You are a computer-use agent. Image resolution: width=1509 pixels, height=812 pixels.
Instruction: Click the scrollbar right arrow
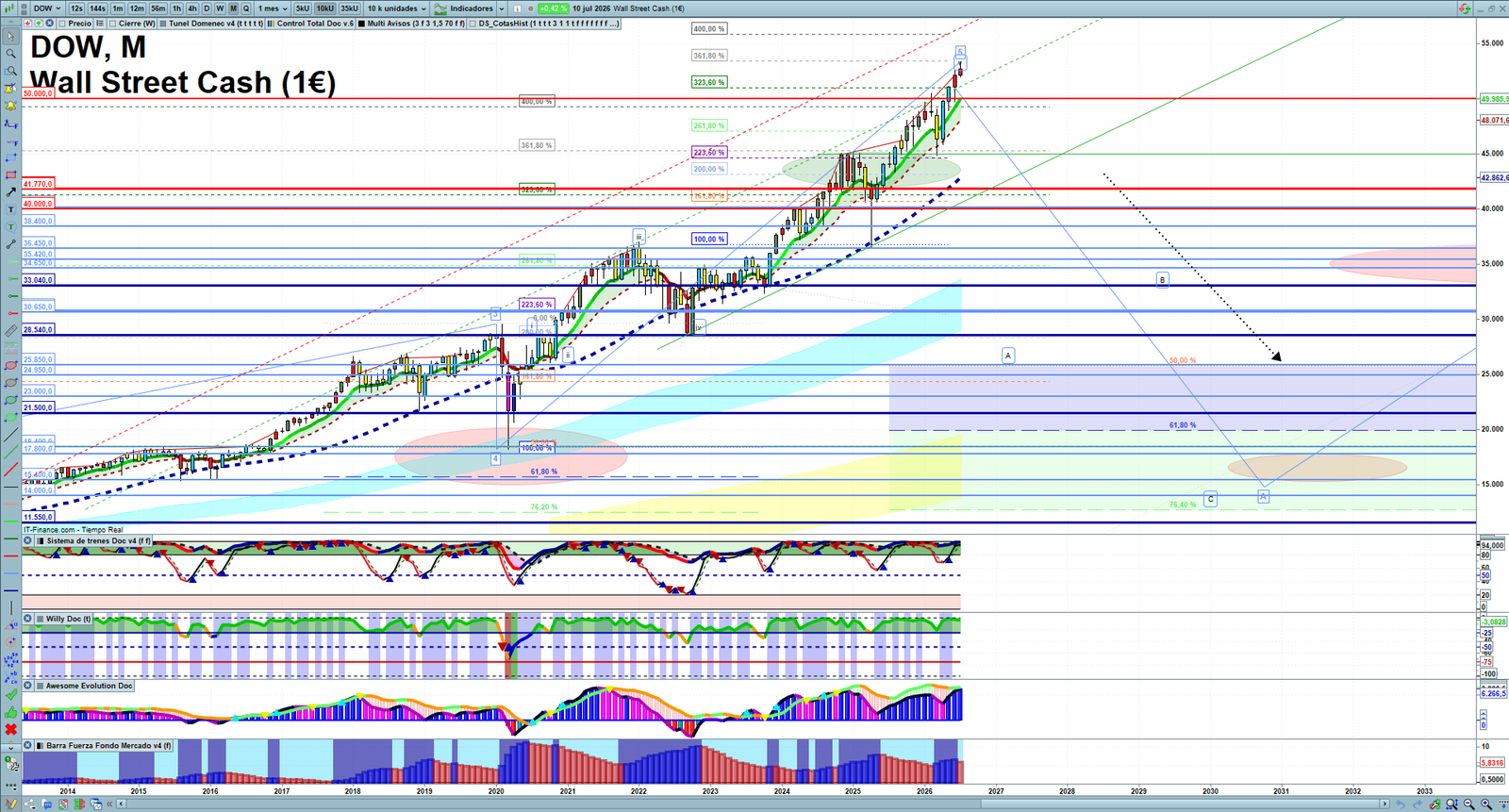(1385, 804)
